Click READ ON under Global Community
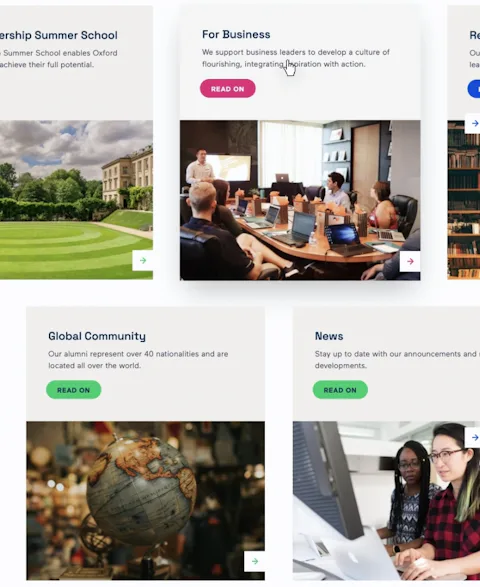This screenshot has height=587, width=480. [73, 390]
